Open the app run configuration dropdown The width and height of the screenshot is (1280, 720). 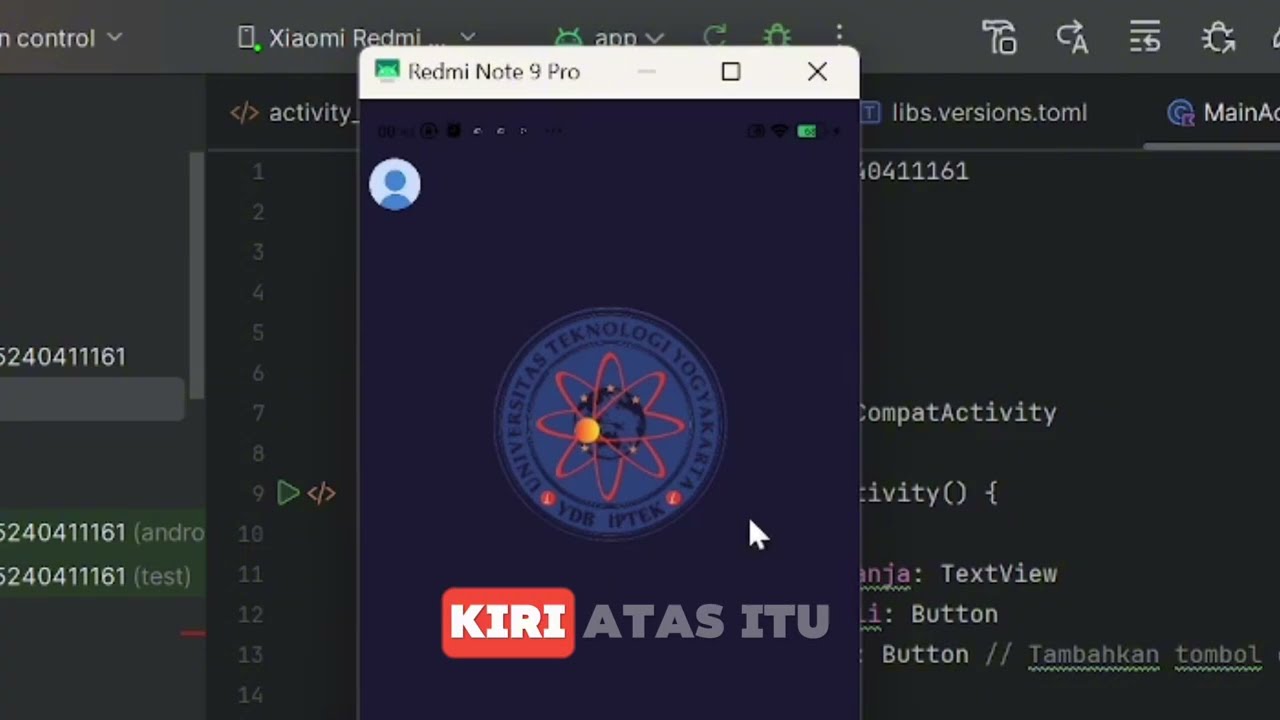tap(609, 38)
